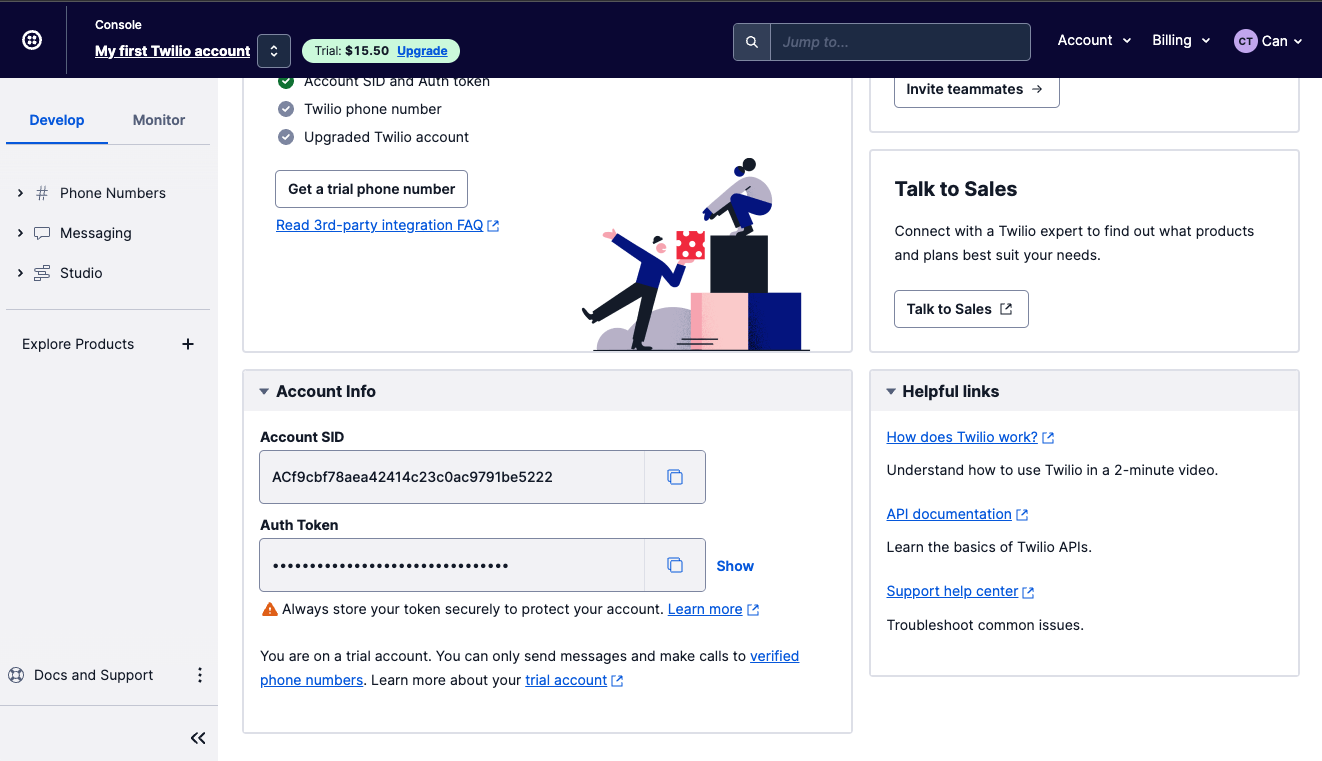The image size is (1322, 761).
Task: Collapse the sidebar with double chevron
Action: (x=198, y=738)
